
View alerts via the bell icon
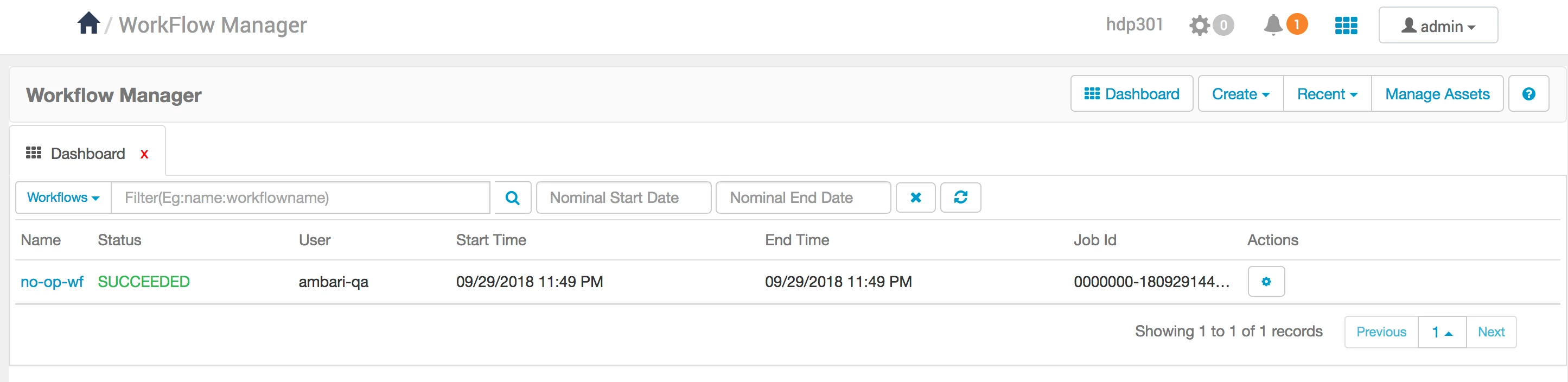[1273, 25]
